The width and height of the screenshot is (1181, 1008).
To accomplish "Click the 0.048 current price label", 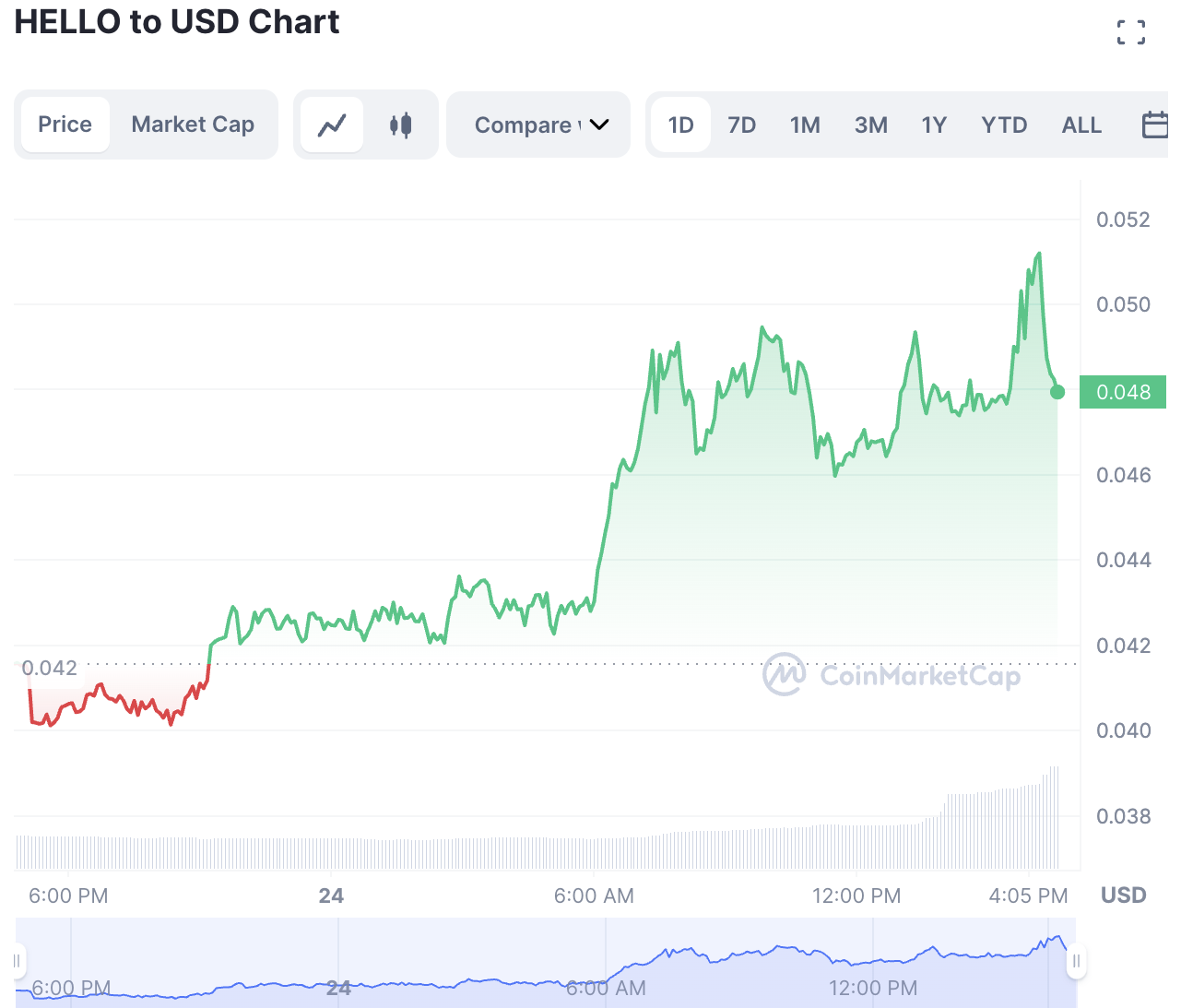I will click(x=1123, y=392).
